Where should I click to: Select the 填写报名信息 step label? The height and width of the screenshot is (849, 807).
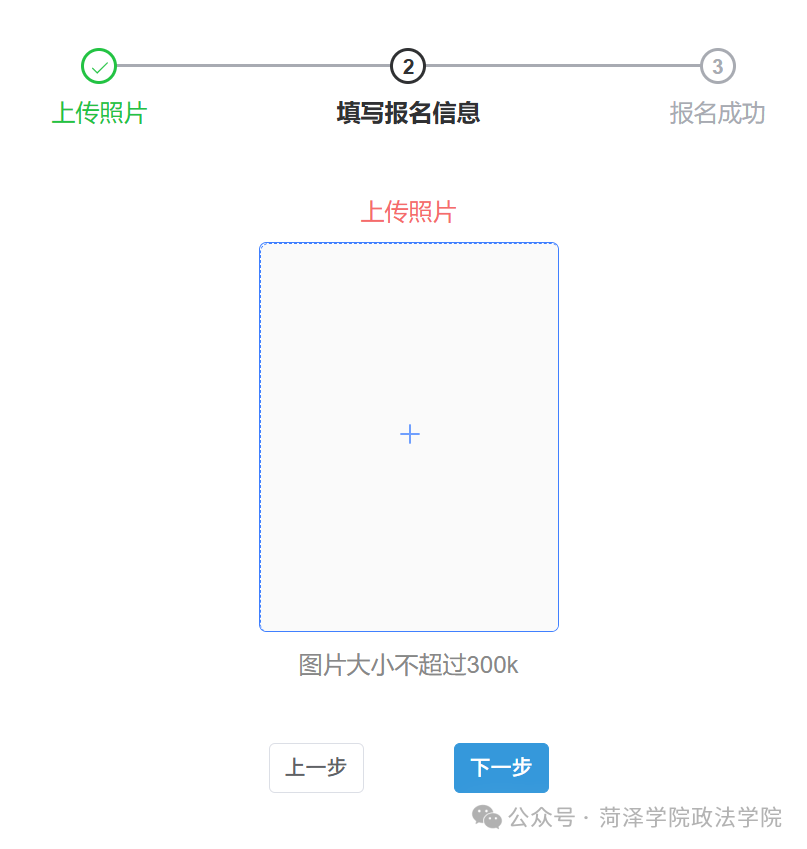(408, 113)
